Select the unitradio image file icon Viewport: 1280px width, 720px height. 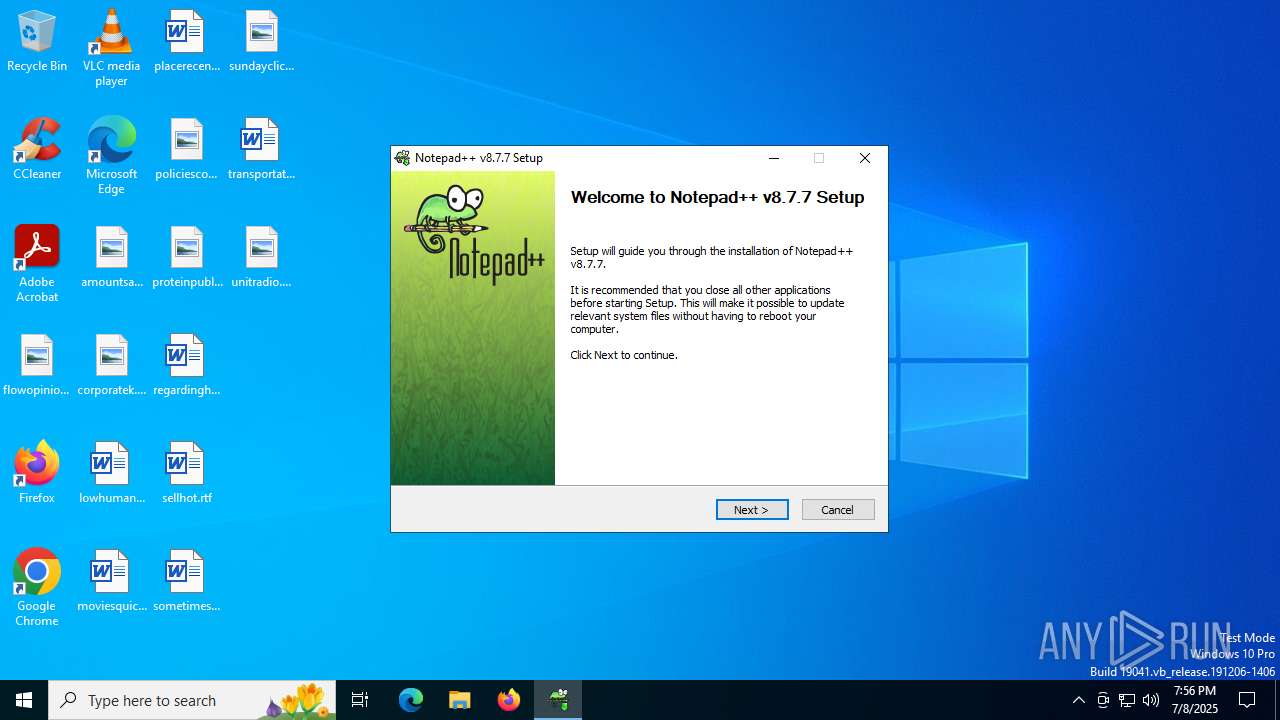(x=261, y=257)
